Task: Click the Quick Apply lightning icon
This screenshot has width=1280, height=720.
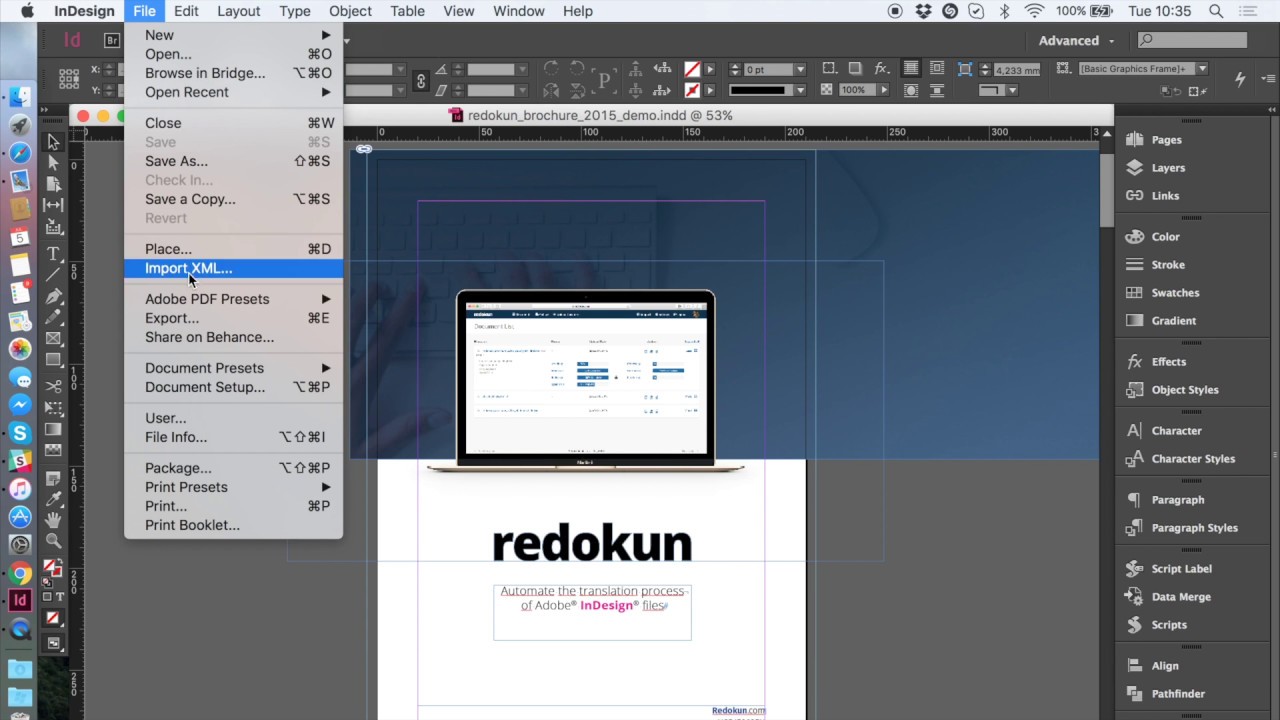Action: pyautogui.click(x=1240, y=79)
